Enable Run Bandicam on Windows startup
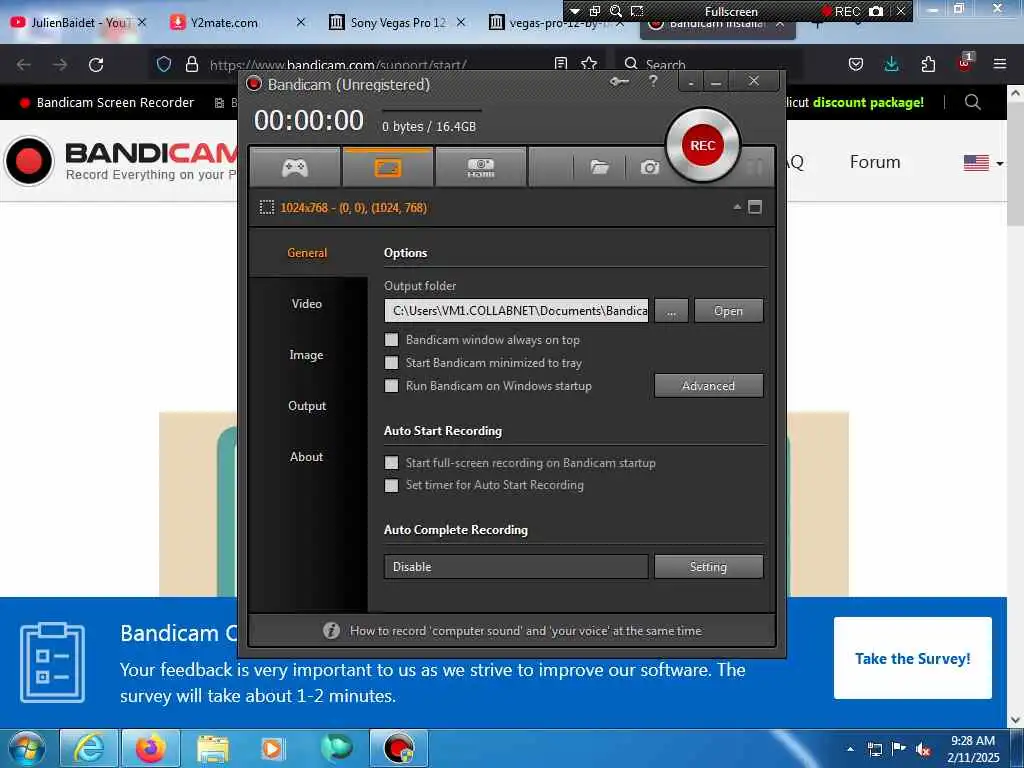 tap(391, 385)
